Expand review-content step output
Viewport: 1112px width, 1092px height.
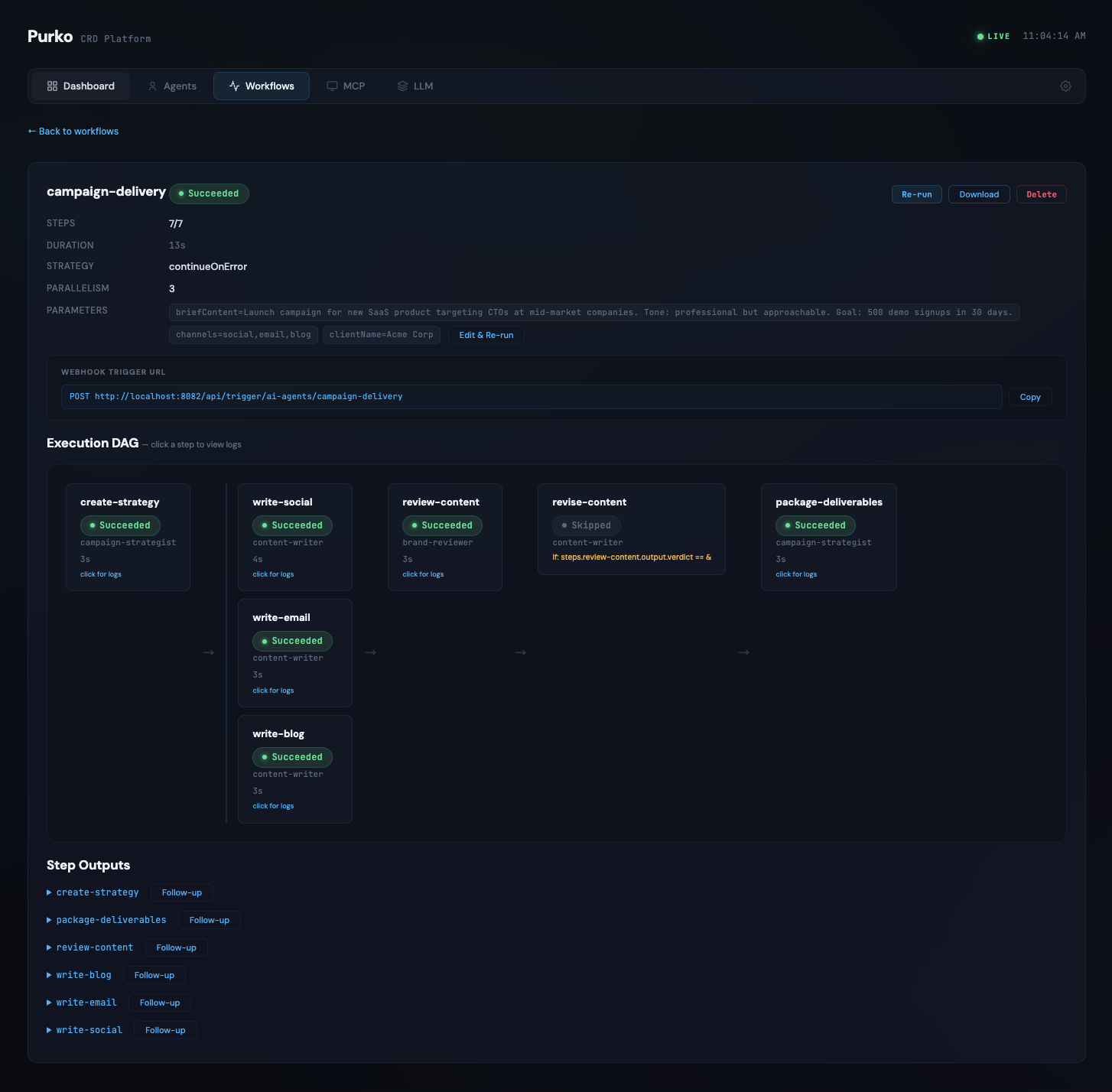click(x=89, y=947)
